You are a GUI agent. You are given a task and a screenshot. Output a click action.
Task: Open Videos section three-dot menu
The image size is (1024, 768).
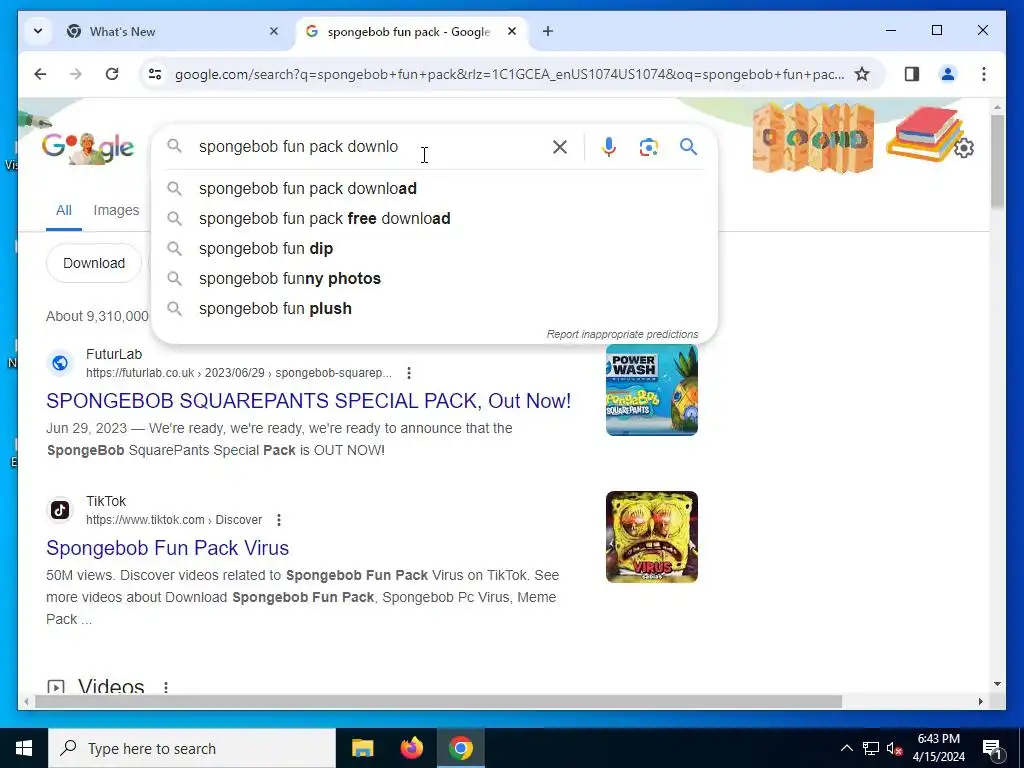[166, 687]
